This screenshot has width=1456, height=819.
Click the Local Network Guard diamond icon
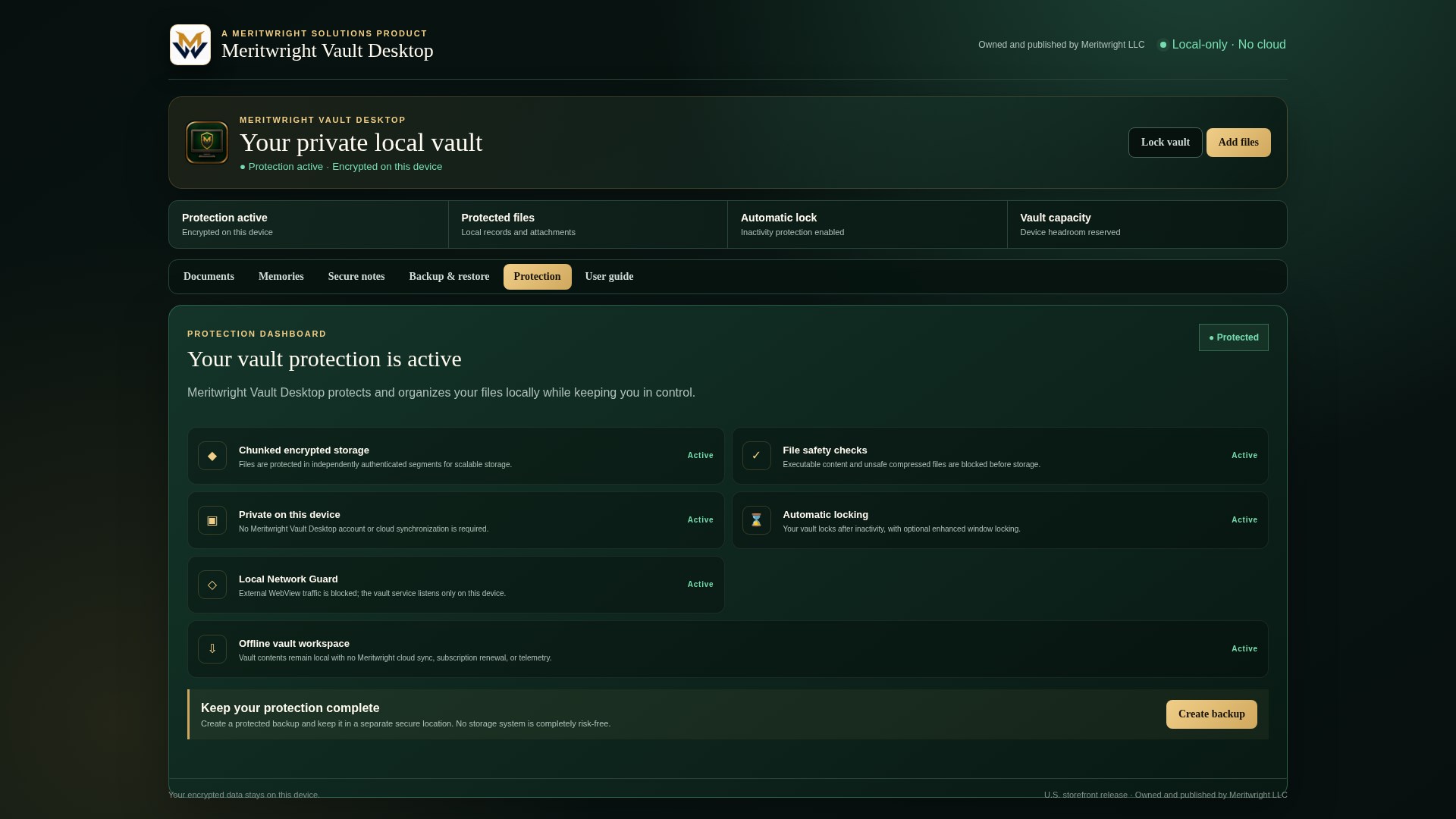[212, 585]
